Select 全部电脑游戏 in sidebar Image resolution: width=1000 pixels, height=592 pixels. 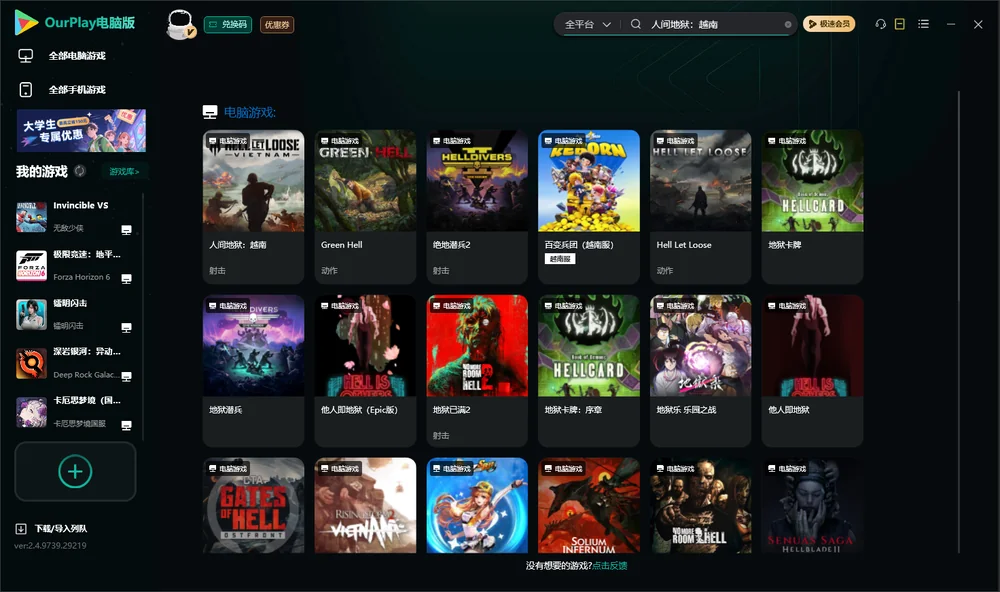(x=77, y=56)
